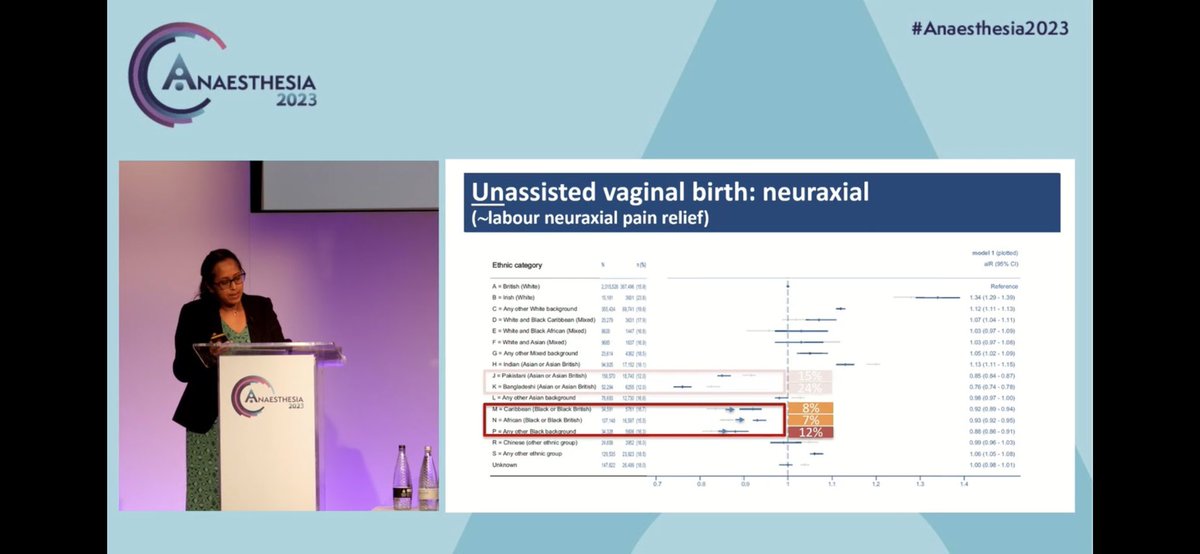Click the 'model 1 (plotted)' label
This screenshot has width=1200, height=554.
pos(994,253)
